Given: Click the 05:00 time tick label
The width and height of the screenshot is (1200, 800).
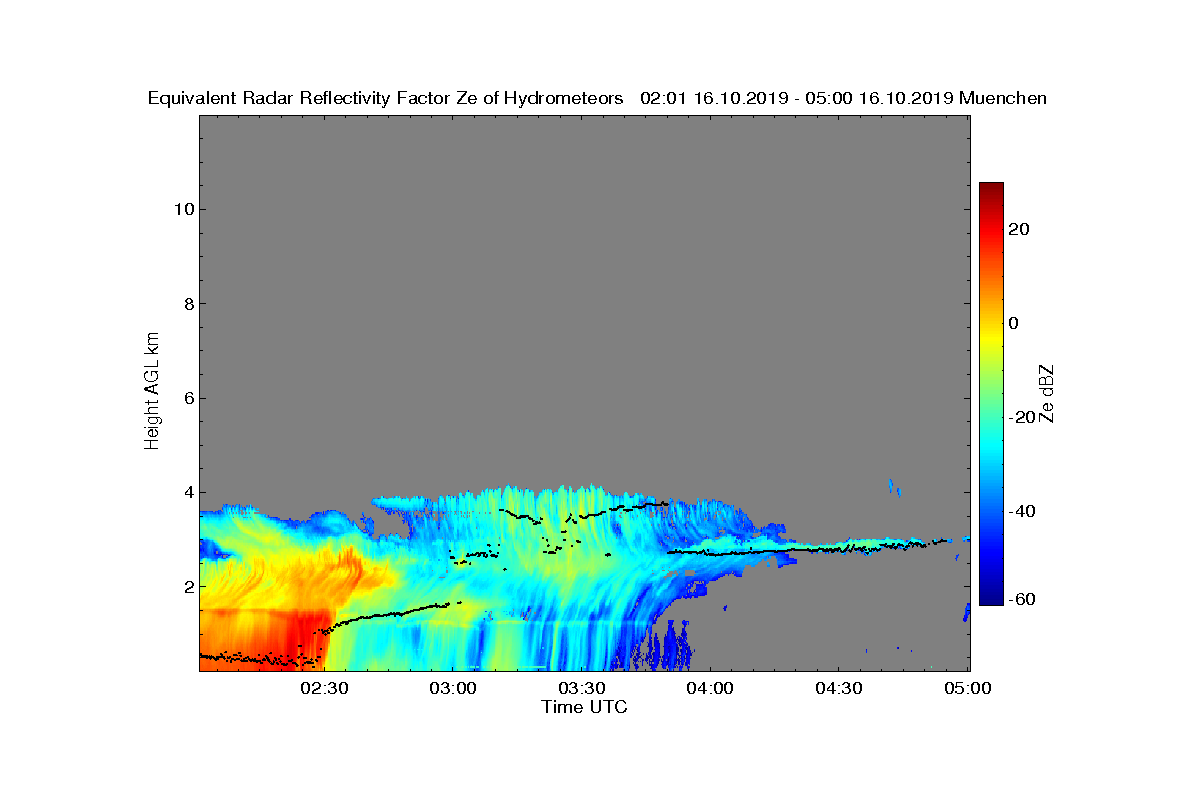Looking at the screenshot, I should pos(968,688).
